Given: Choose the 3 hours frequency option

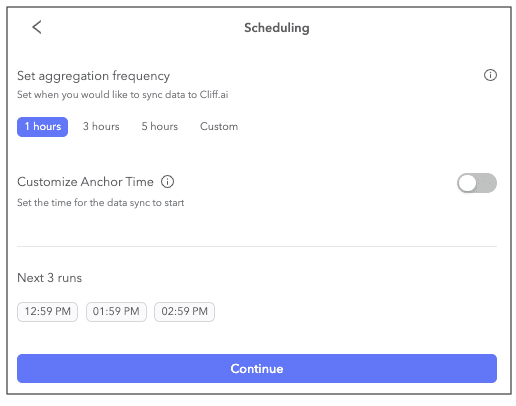Looking at the screenshot, I should 101,127.
